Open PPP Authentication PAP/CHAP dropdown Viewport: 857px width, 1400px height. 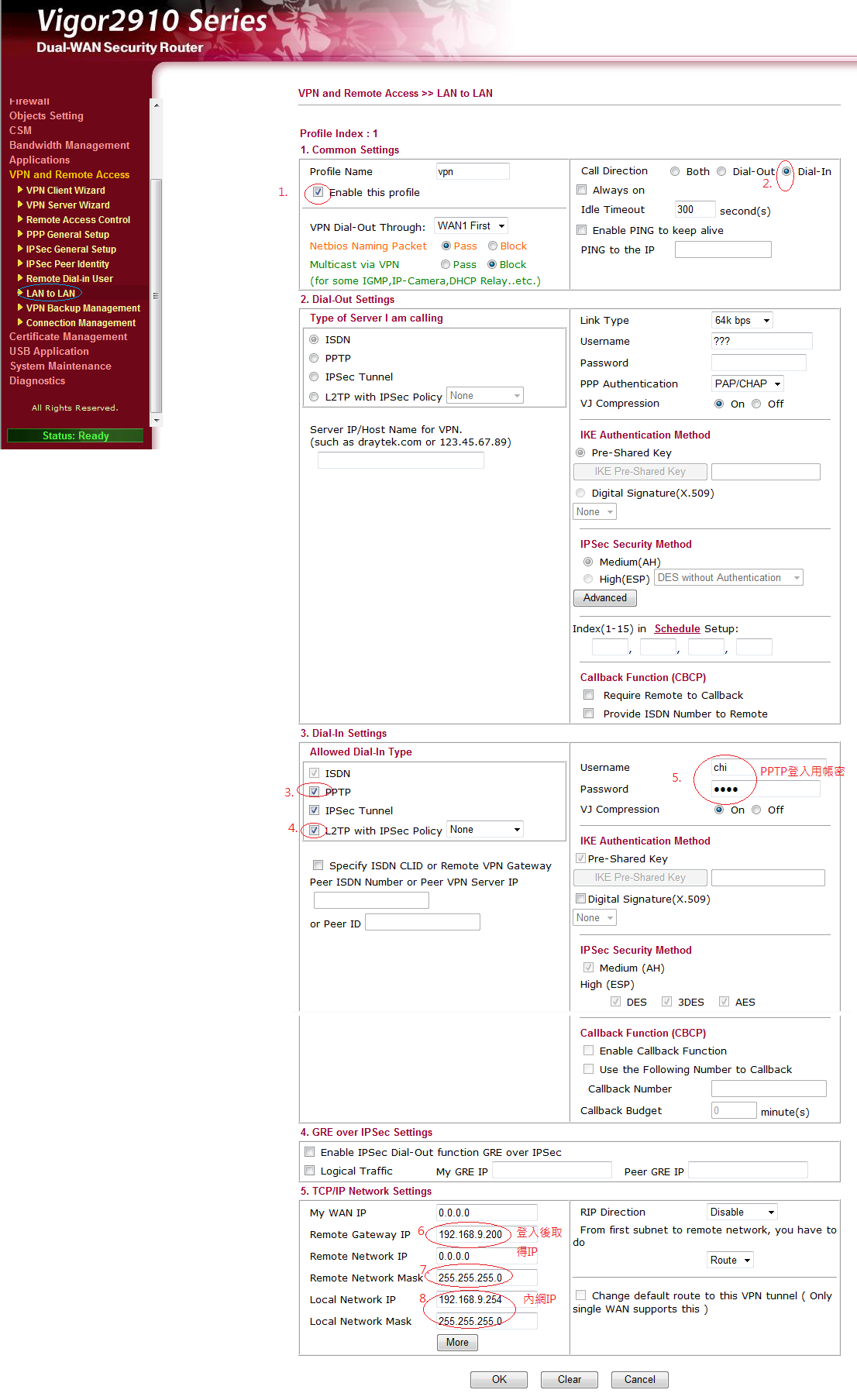click(x=748, y=384)
